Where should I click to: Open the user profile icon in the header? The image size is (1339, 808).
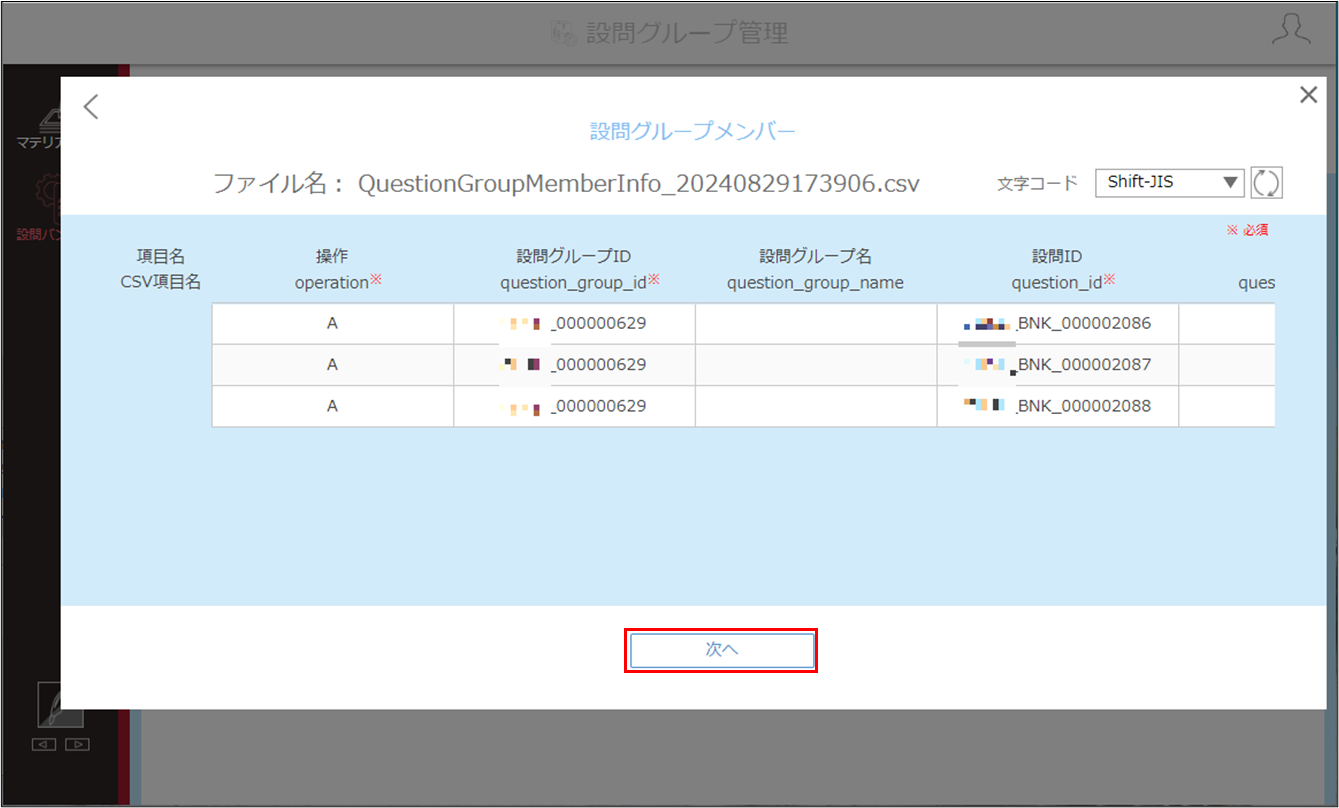pos(1291,31)
